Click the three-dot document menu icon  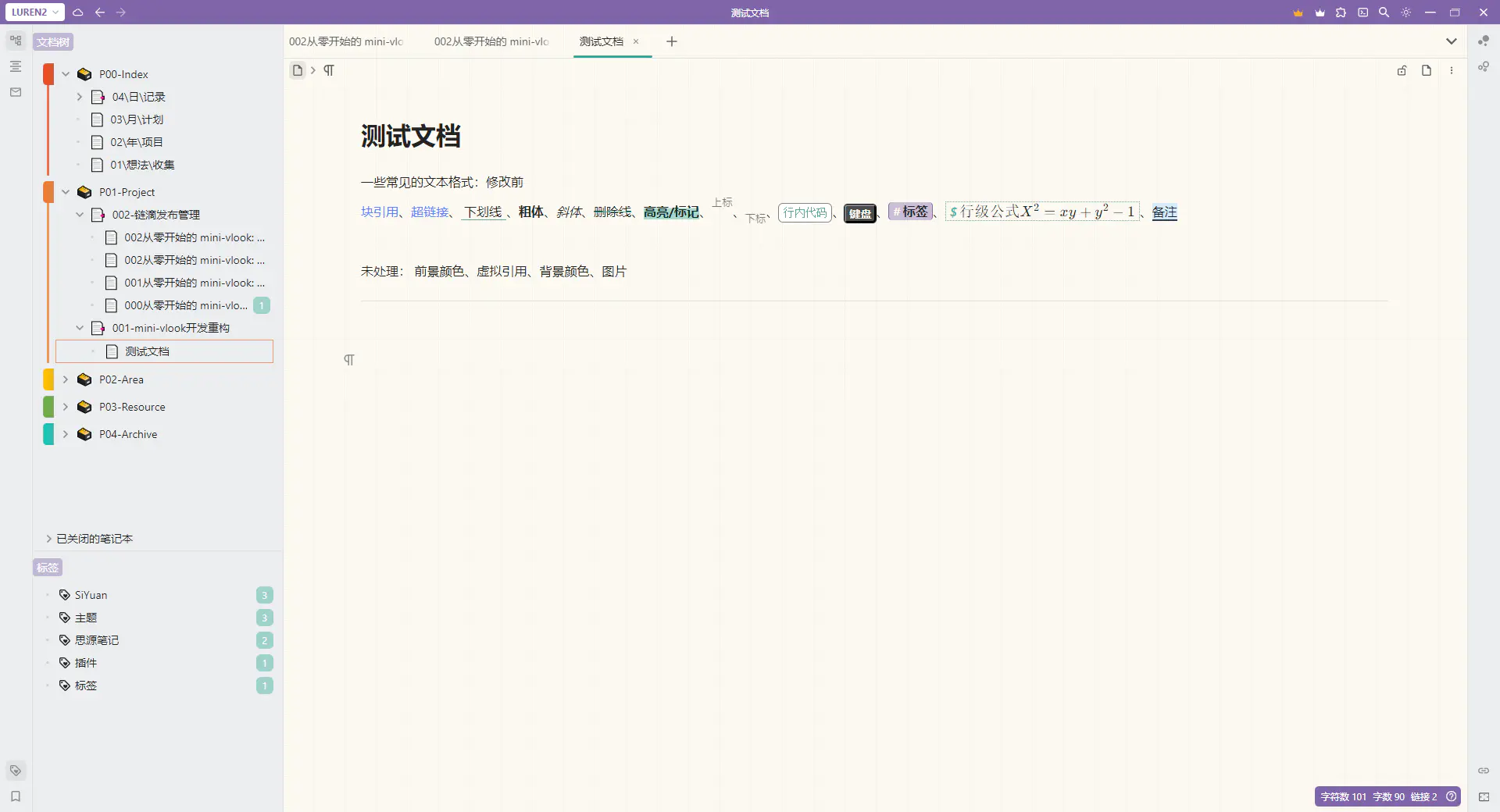tap(1452, 70)
